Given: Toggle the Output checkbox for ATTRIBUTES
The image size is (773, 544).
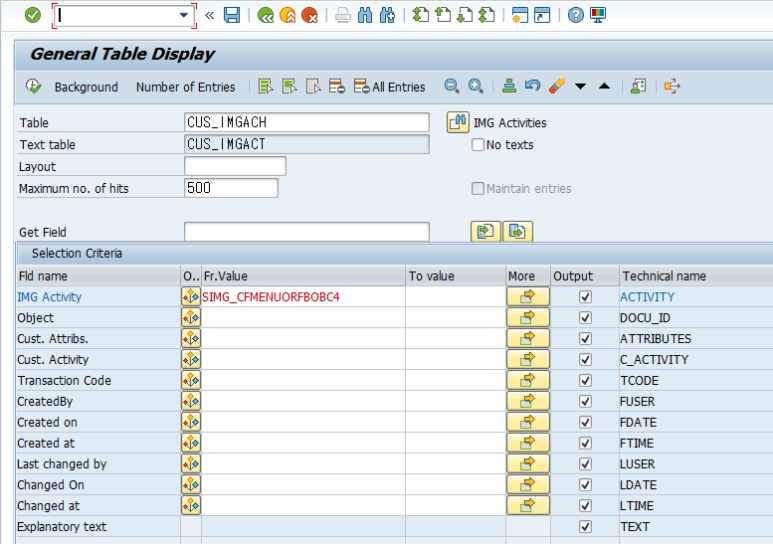Looking at the screenshot, I should tap(585, 339).
